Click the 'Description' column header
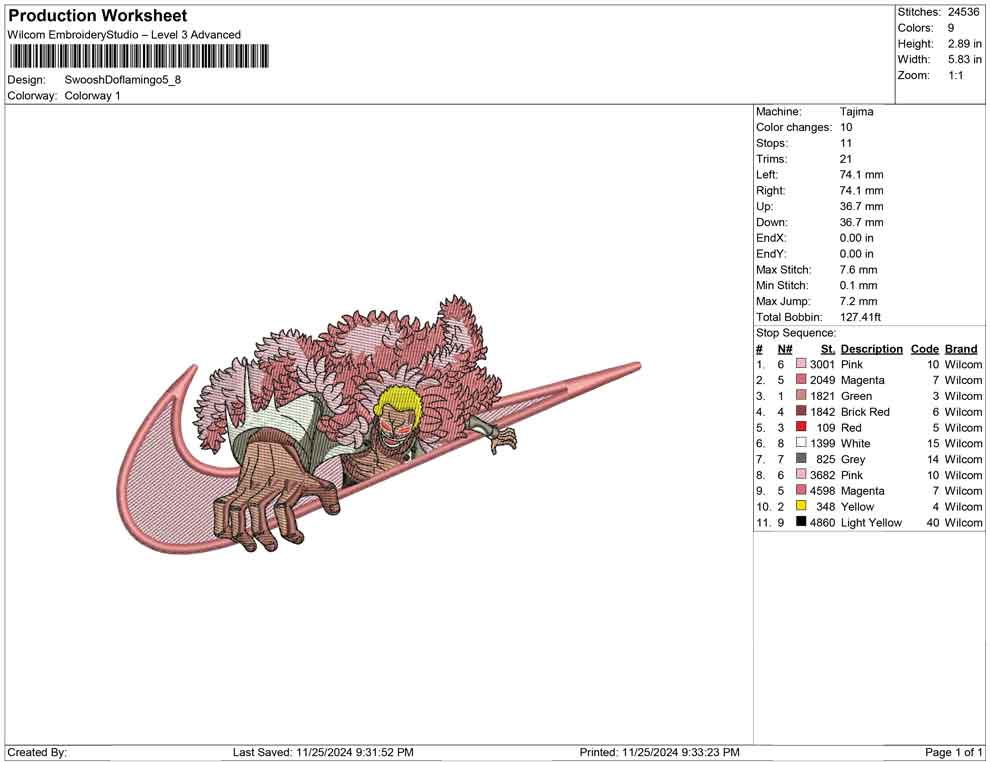 tap(871, 349)
